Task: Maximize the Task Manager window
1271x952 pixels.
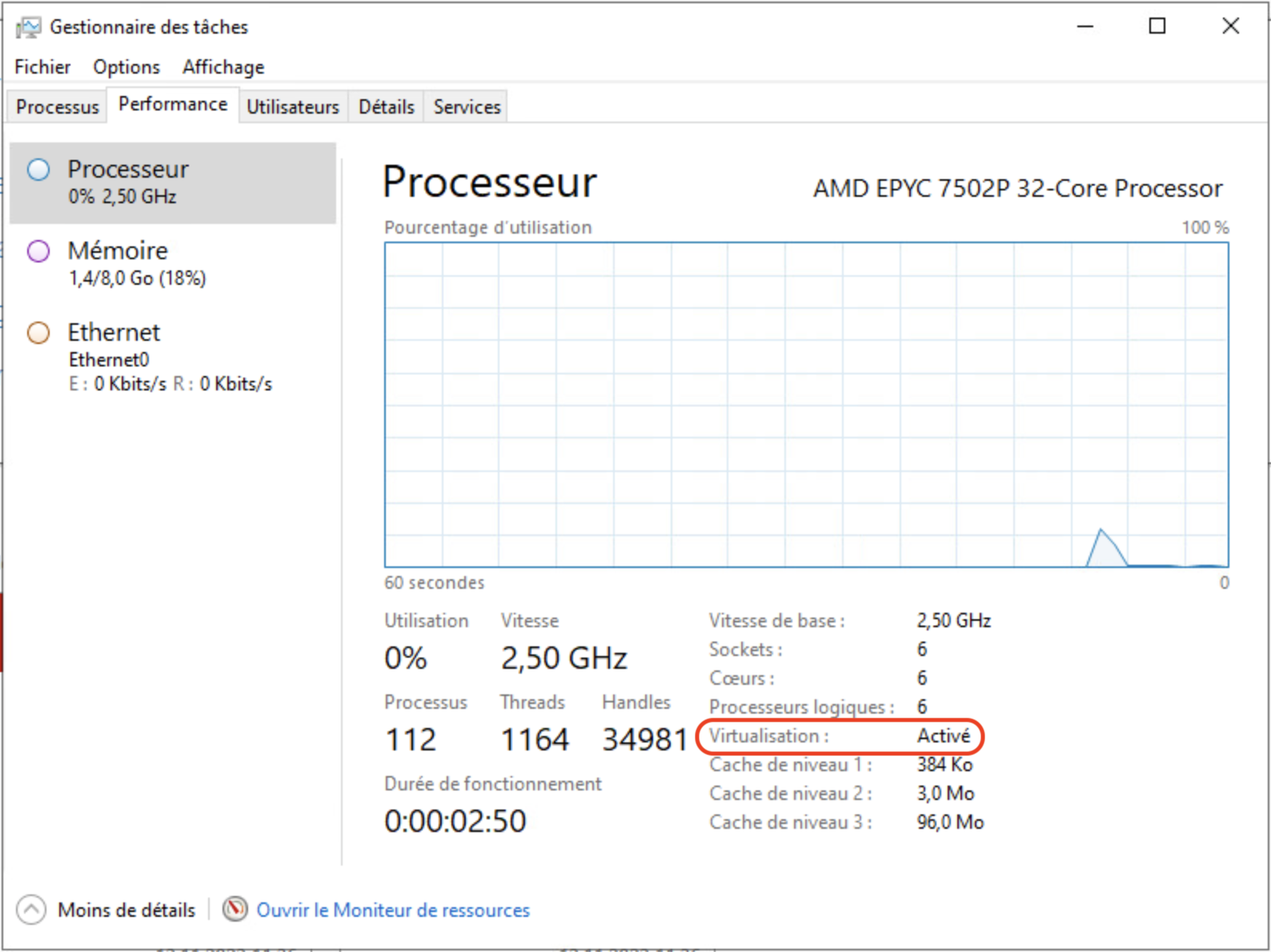Action: click(1157, 26)
